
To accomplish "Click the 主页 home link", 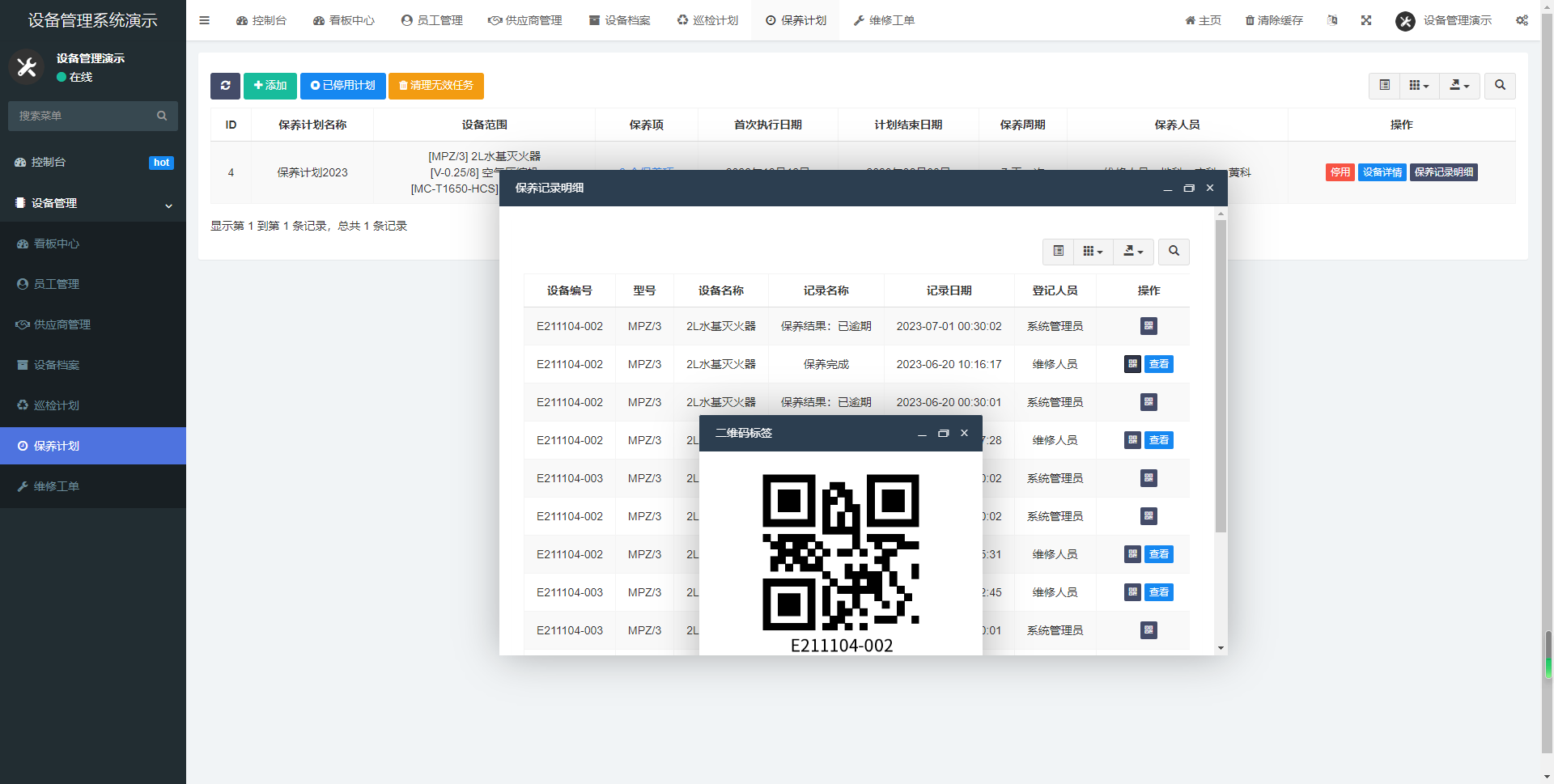I will click(1203, 20).
